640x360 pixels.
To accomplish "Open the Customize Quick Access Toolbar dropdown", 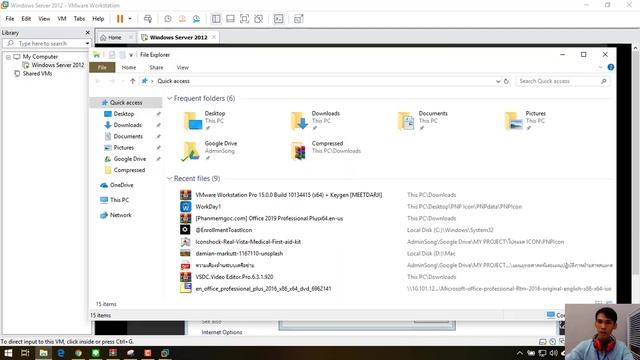I will click(131, 55).
